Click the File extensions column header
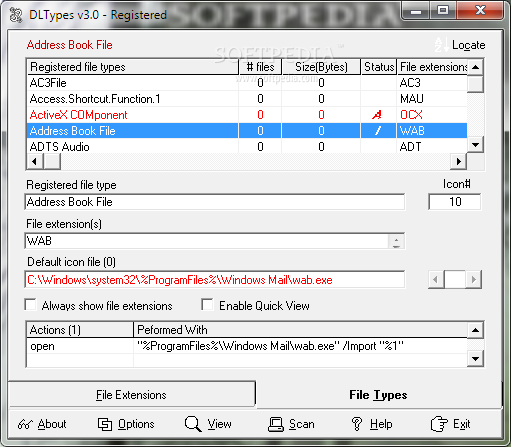 [x=432, y=67]
